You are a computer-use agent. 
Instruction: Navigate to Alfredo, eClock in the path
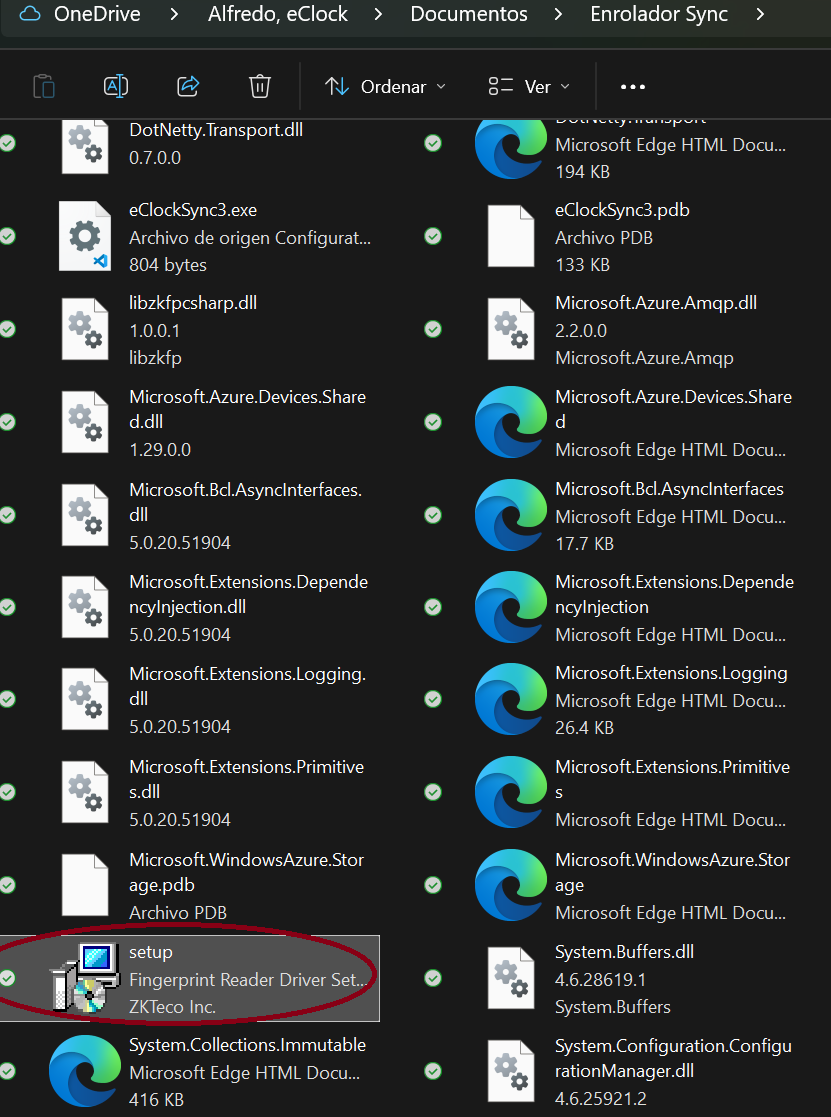(278, 14)
